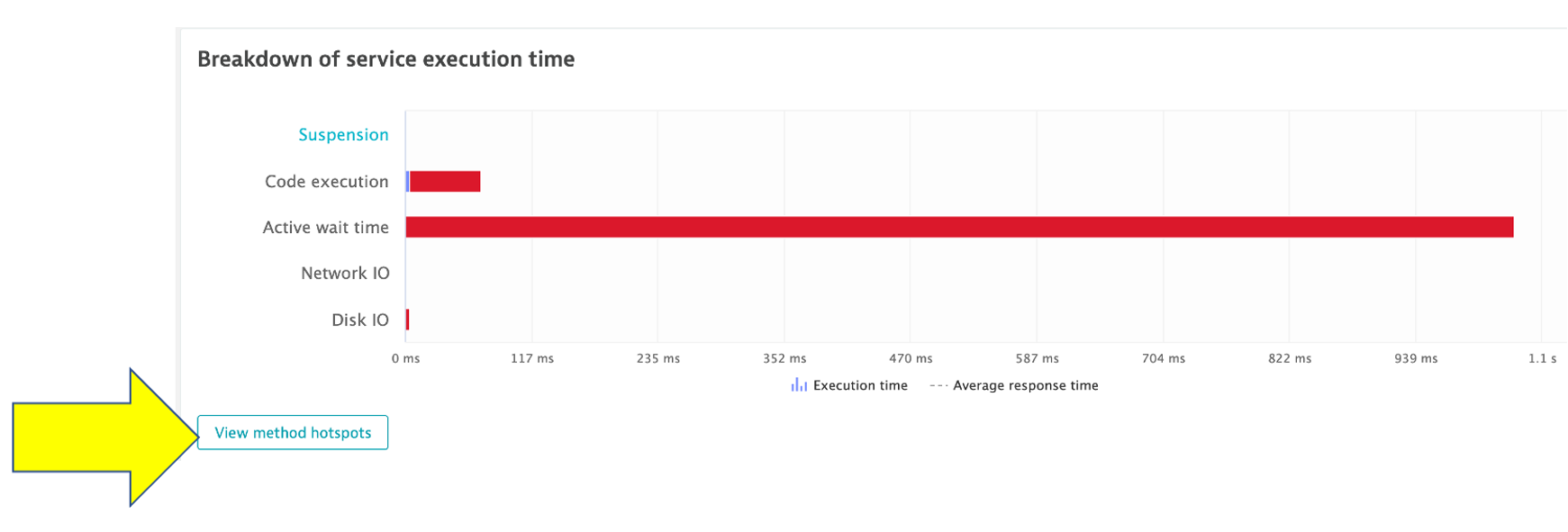Toggle the Execution time legend label
The image size is (1568, 532).
tap(860, 385)
